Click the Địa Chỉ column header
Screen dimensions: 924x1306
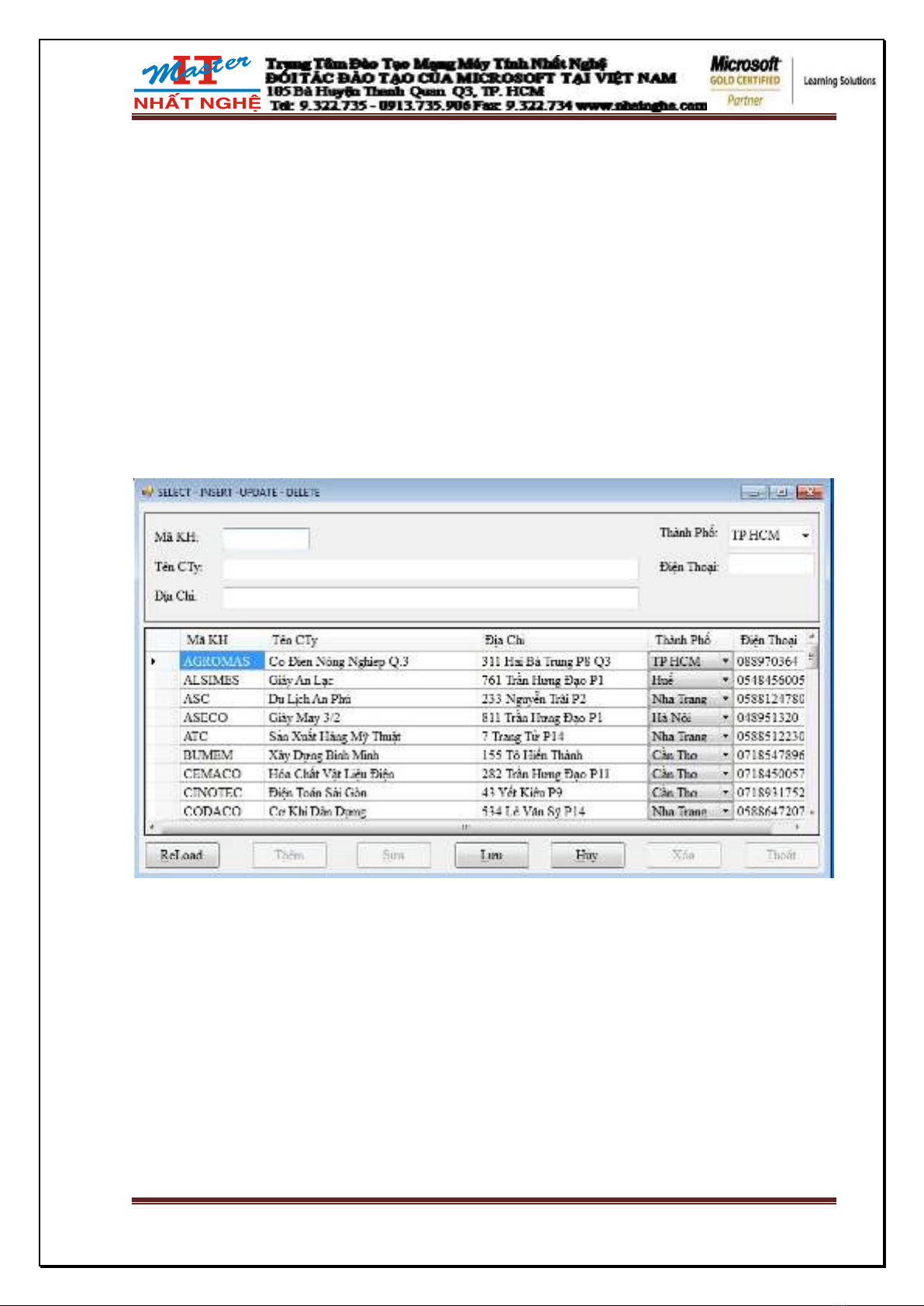tap(504, 640)
